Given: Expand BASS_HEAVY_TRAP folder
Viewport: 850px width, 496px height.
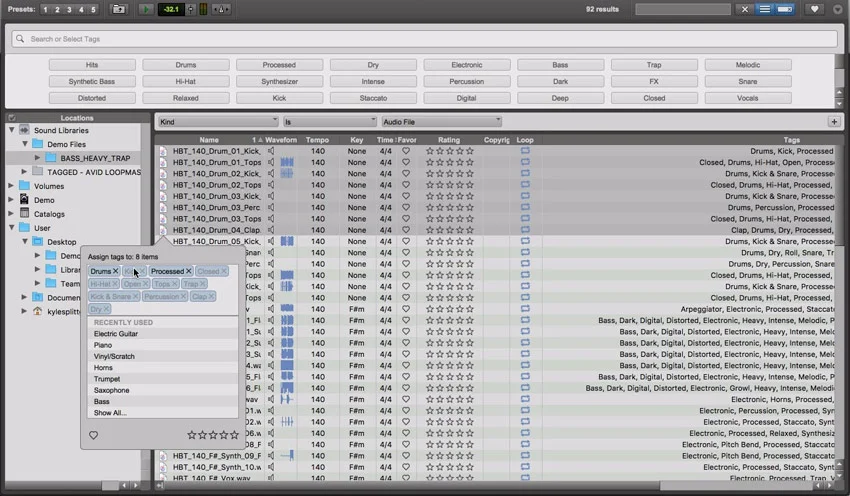Looking at the screenshot, I should coord(37,158).
